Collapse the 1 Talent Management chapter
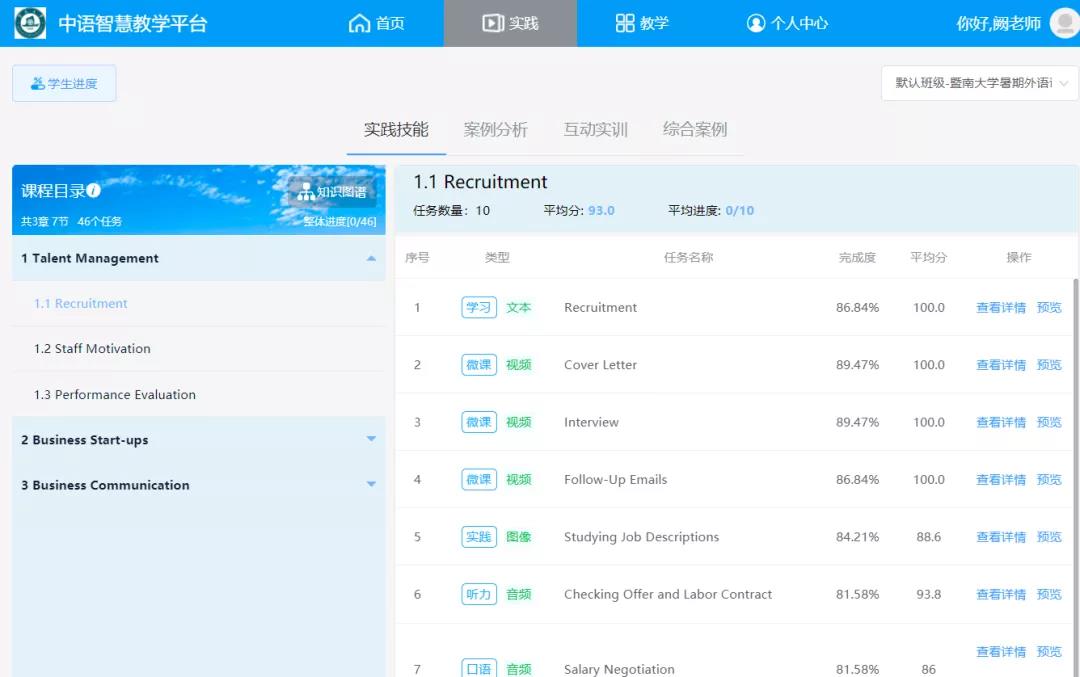The width and height of the screenshot is (1080, 677). click(371, 258)
